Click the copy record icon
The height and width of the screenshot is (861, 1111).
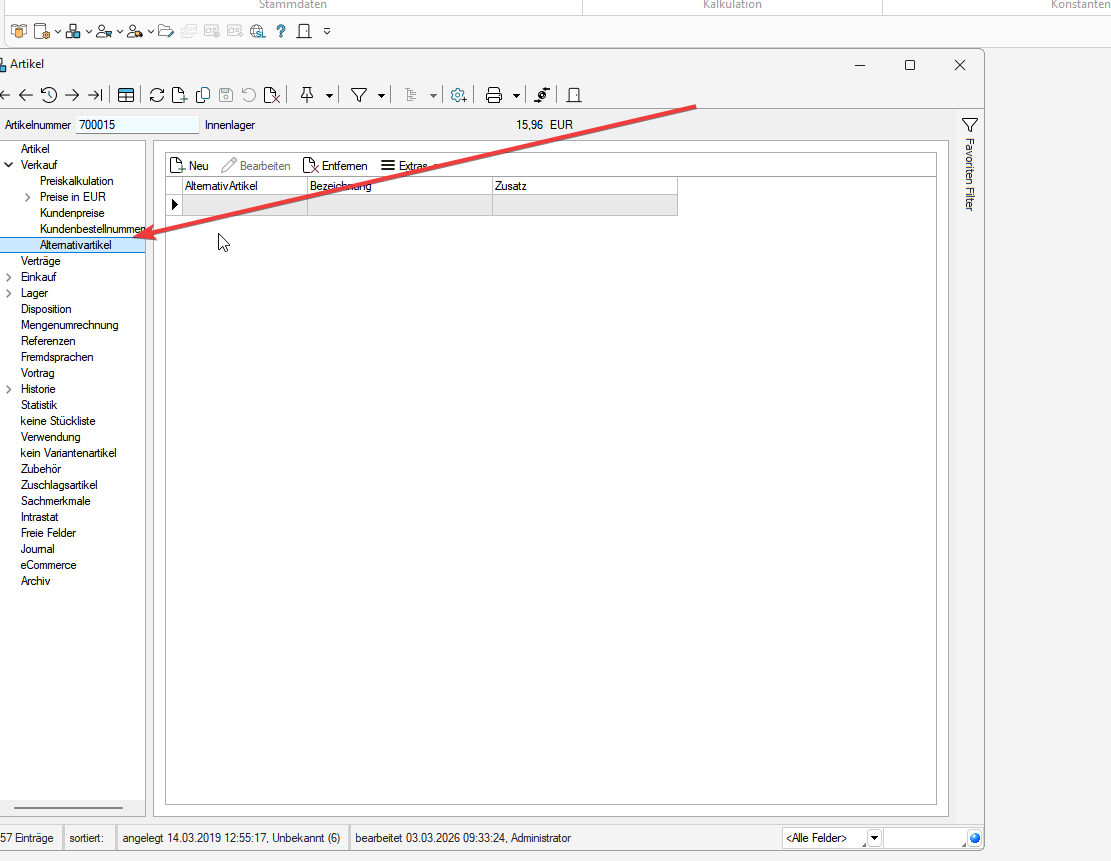(x=203, y=95)
